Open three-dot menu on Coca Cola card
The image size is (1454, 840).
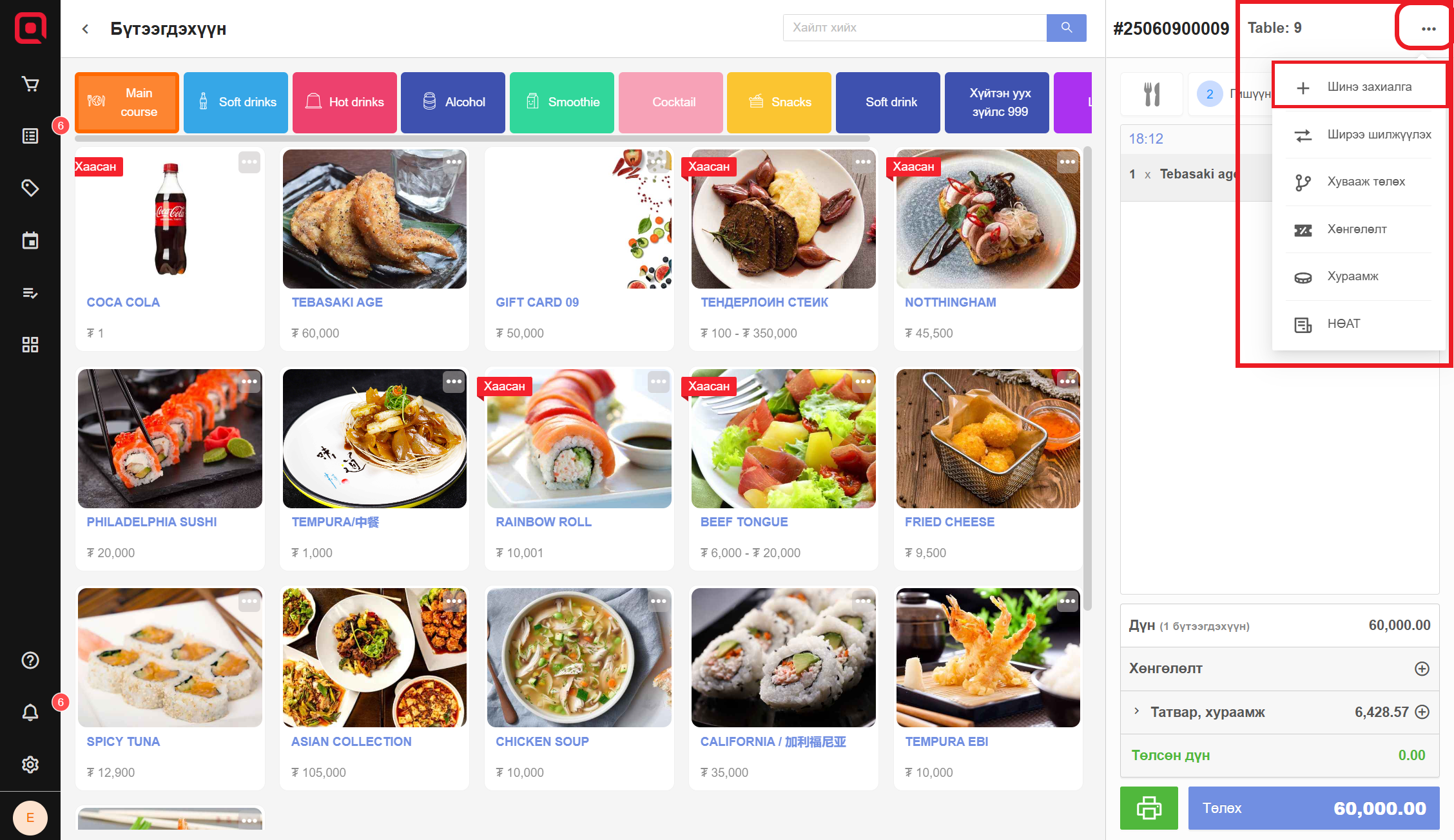(249, 162)
